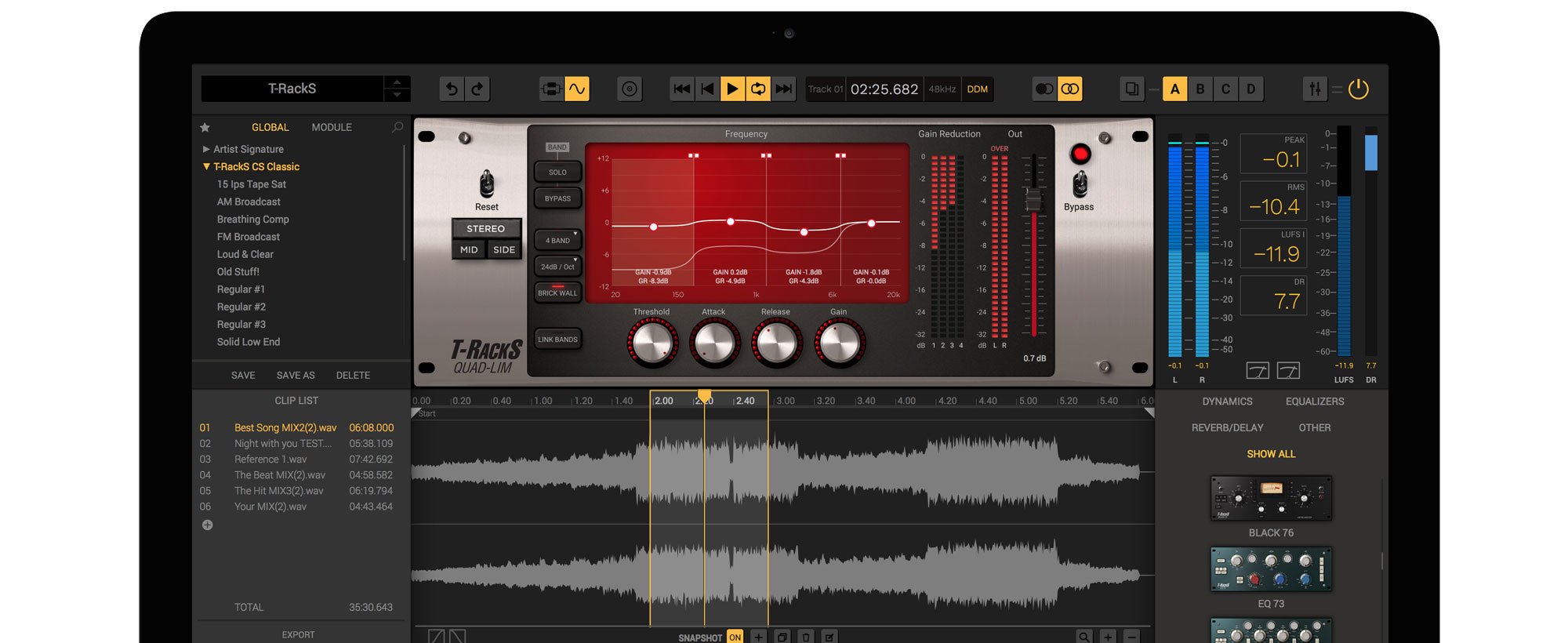Collapse the T-RackS CS Classic folder
This screenshot has height=643, width=1568.
[x=206, y=167]
